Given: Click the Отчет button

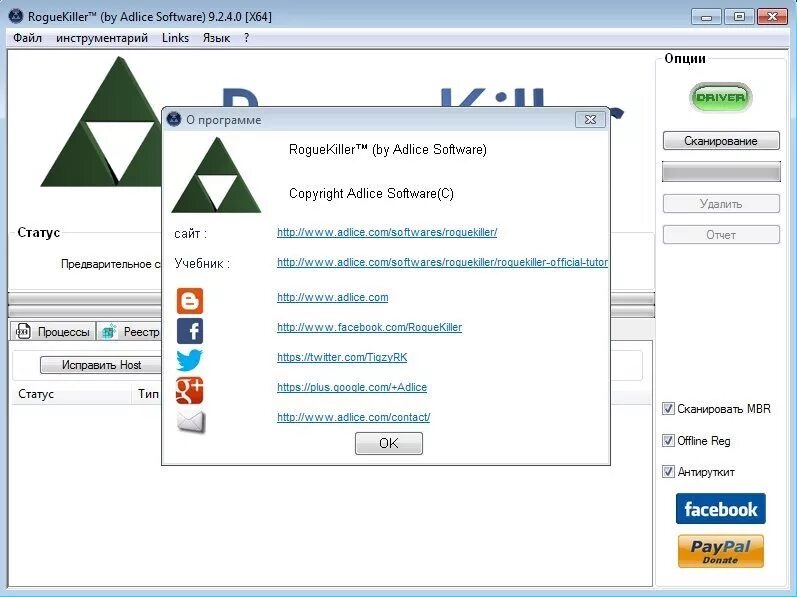Looking at the screenshot, I should coord(721,235).
